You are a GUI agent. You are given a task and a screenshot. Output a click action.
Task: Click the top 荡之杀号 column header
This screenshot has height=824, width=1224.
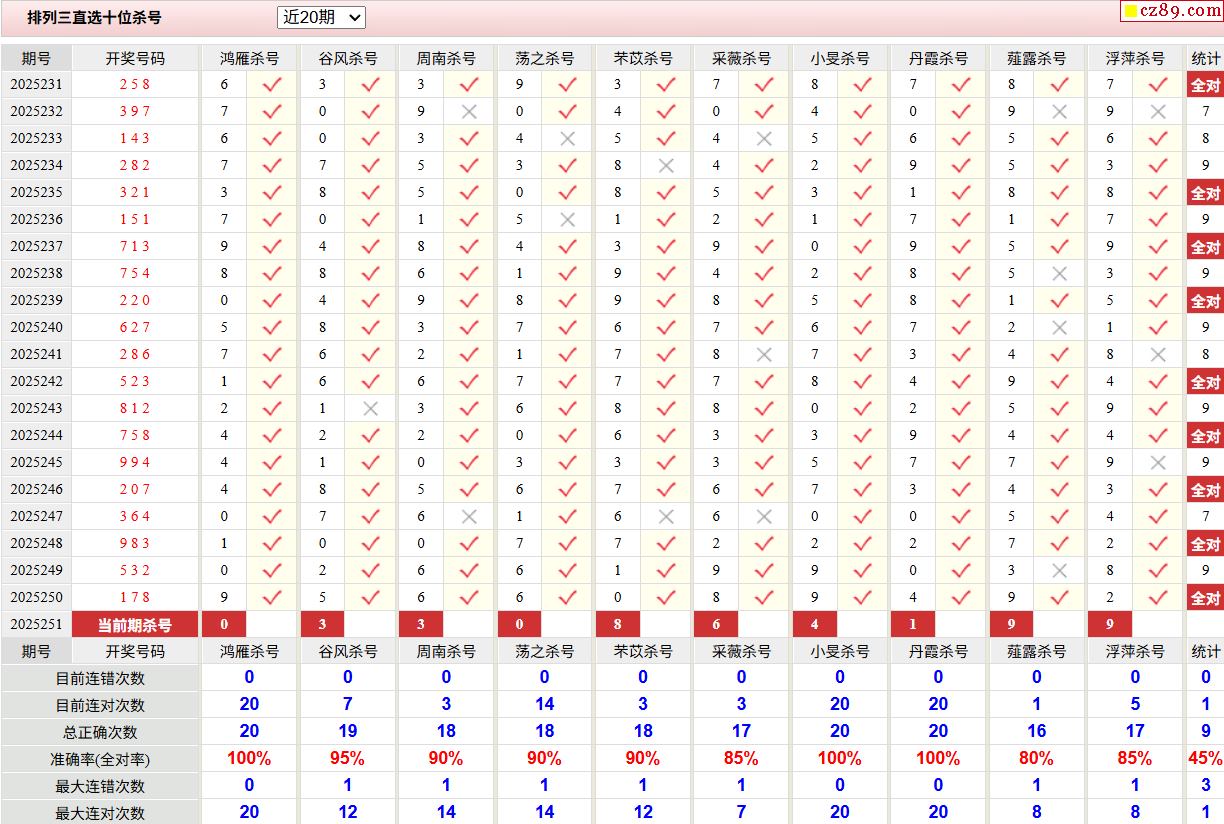pos(545,59)
